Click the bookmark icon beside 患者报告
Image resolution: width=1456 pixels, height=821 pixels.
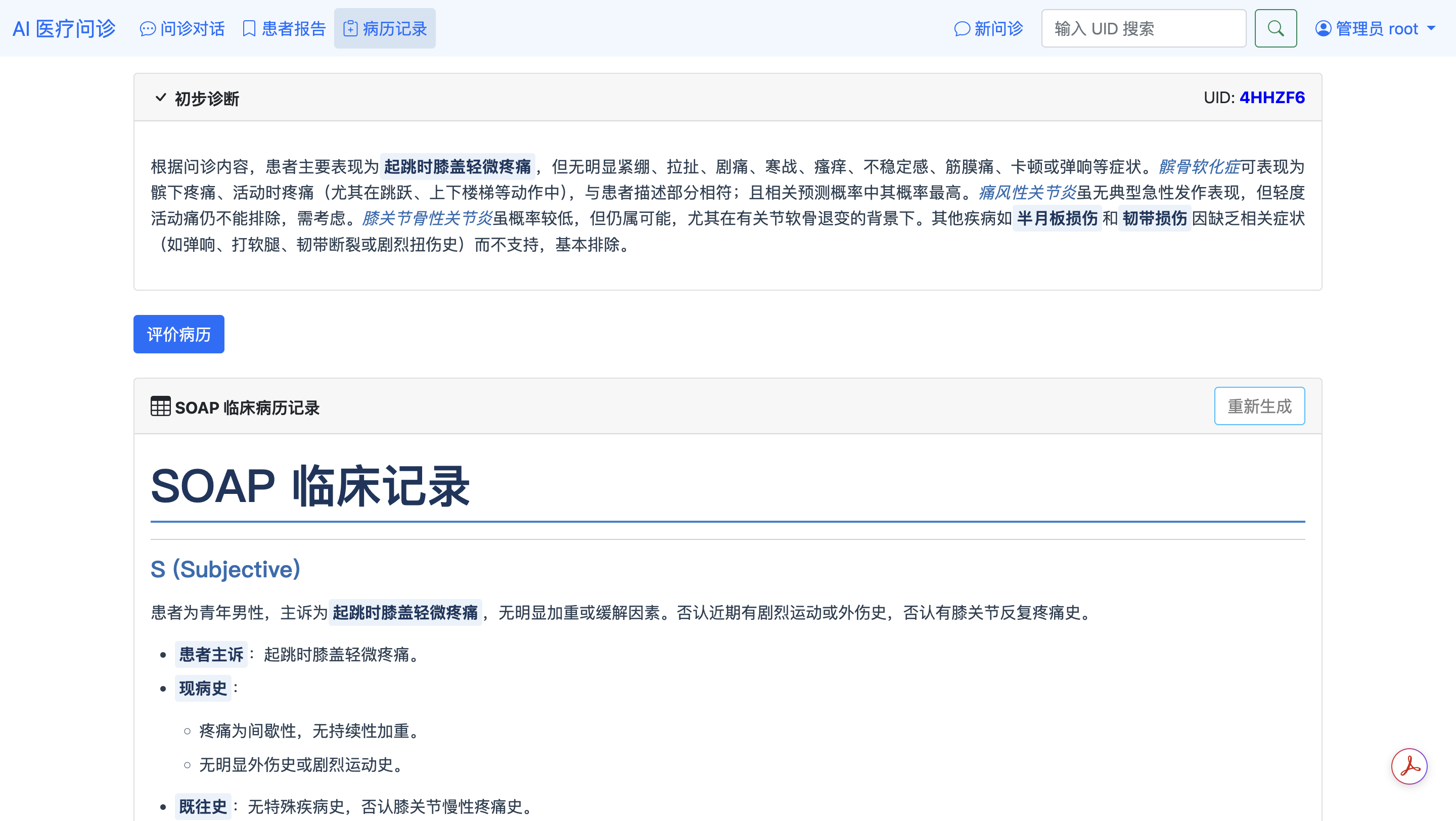(249, 29)
